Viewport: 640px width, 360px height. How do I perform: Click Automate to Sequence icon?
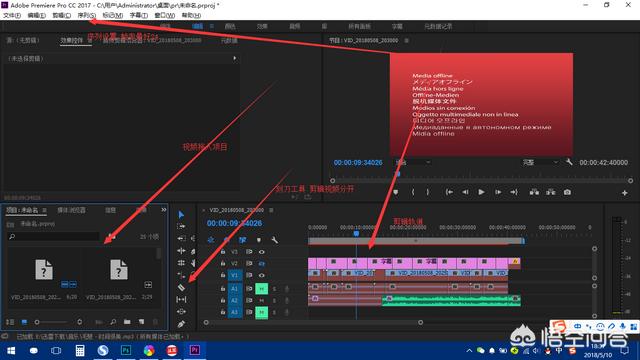click(98, 322)
